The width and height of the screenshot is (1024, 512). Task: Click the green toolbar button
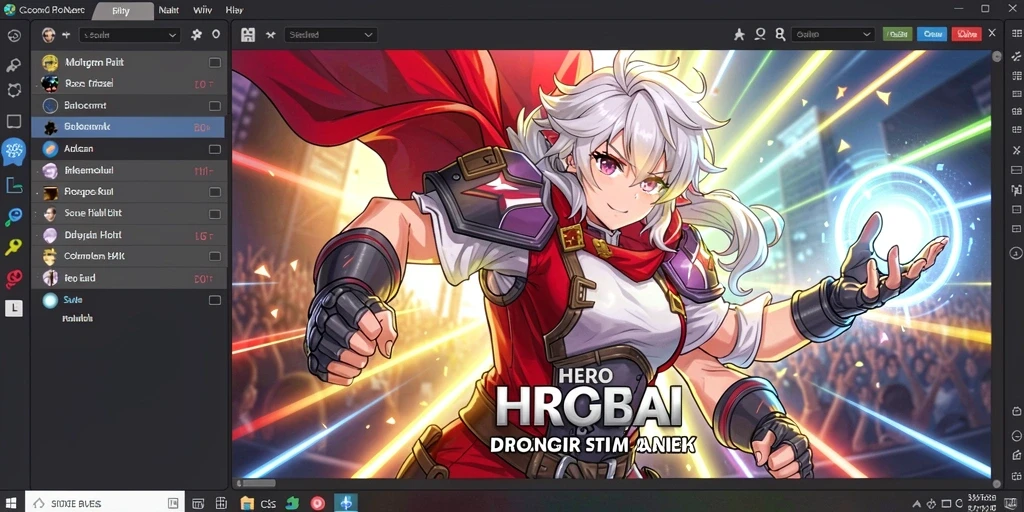897,35
